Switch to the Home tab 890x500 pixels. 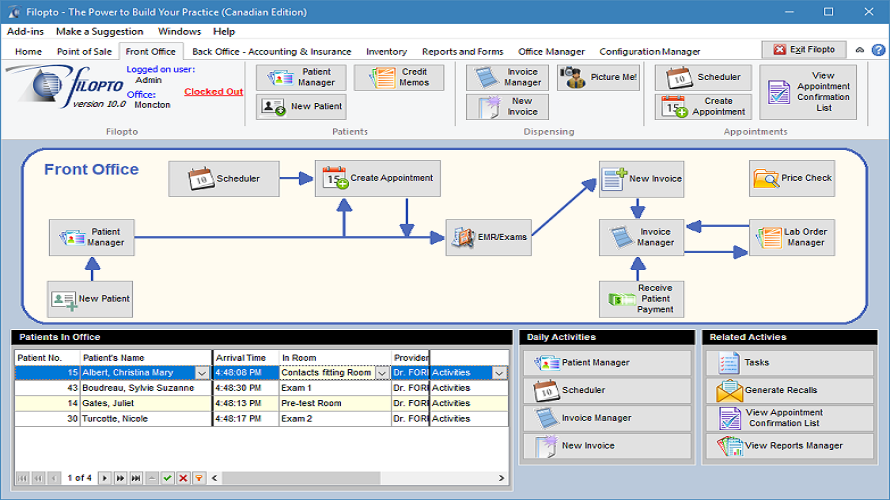(28, 52)
